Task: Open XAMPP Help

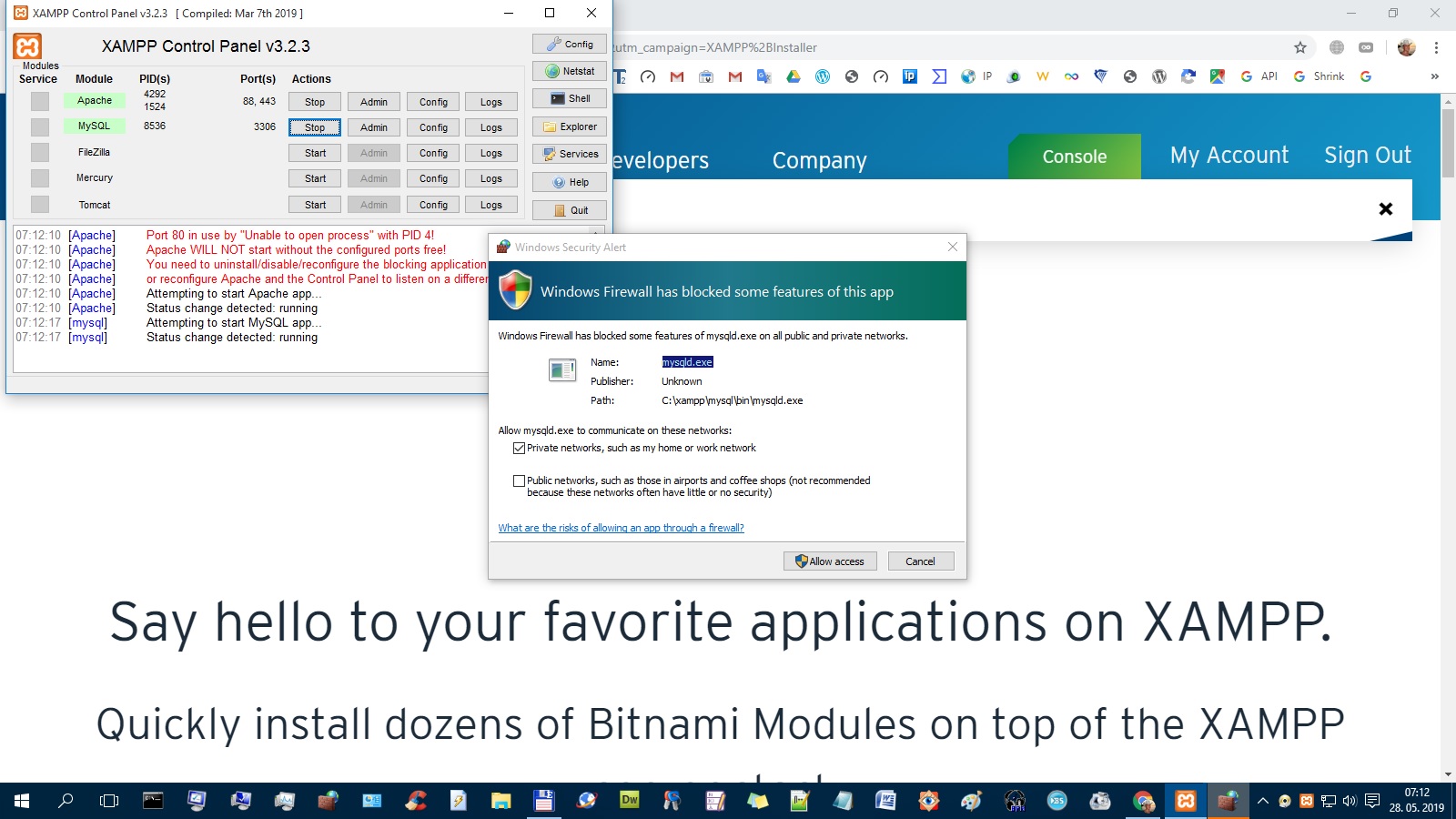Action: coord(570,182)
